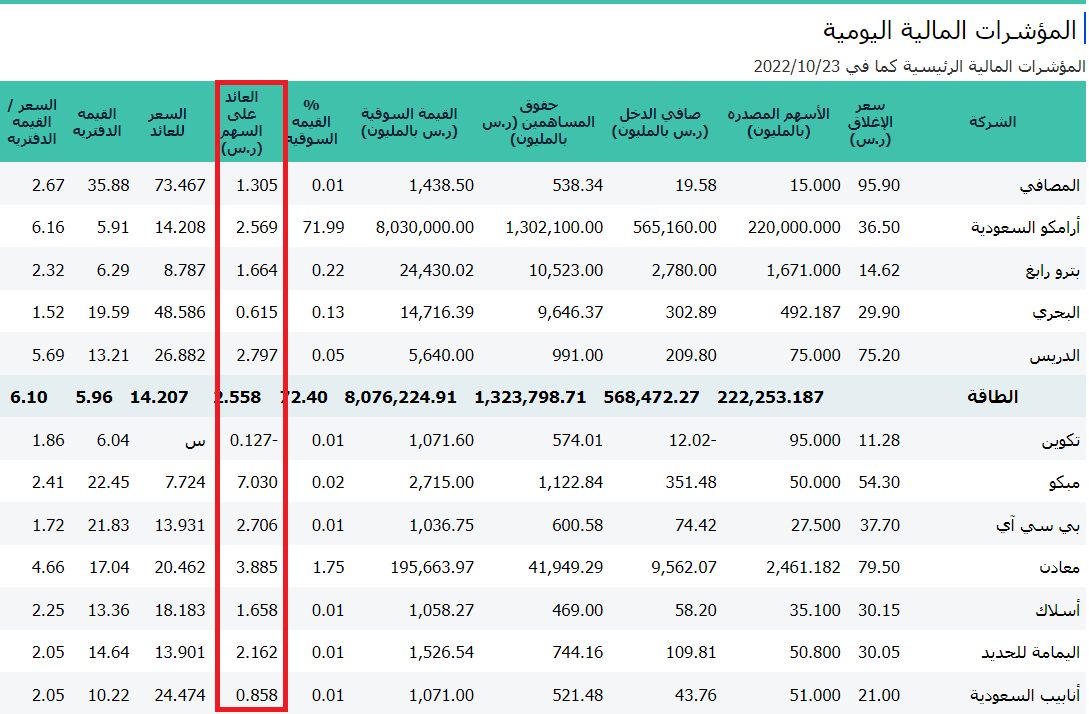Click closing price 95.90 for المصافي
Screen dimensions: 1089x714
tap(879, 185)
